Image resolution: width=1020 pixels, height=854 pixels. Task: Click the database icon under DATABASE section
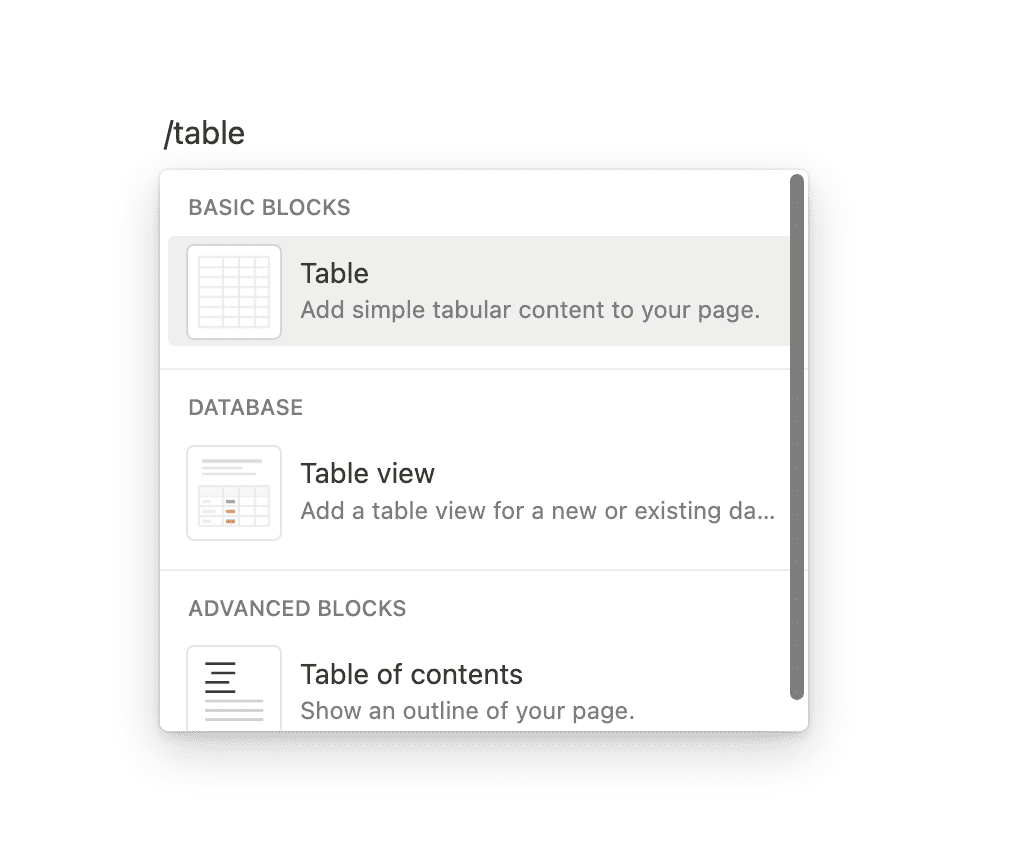tap(233, 492)
